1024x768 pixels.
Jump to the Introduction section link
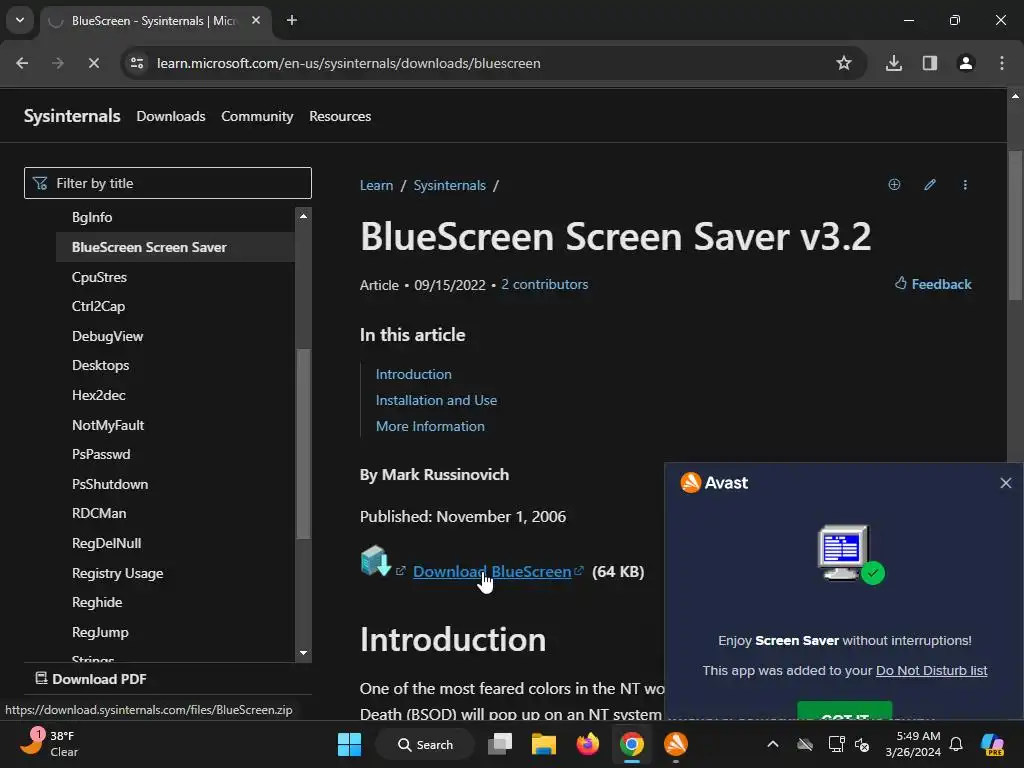pos(413,374)
